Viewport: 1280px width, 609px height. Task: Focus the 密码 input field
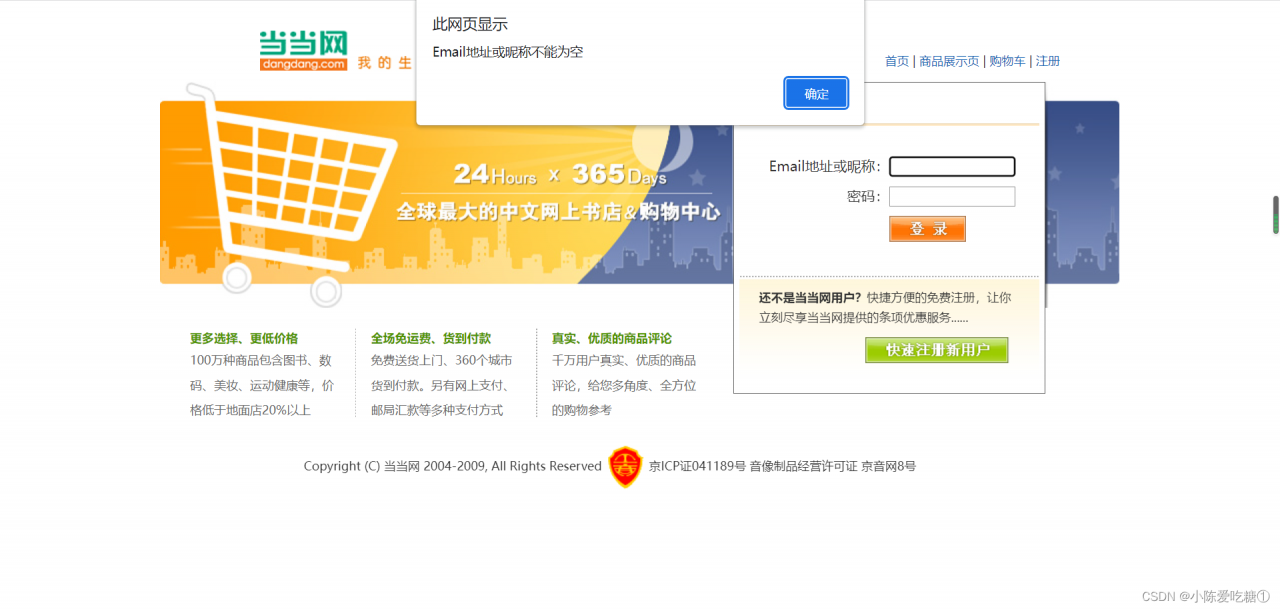point(952,196)
